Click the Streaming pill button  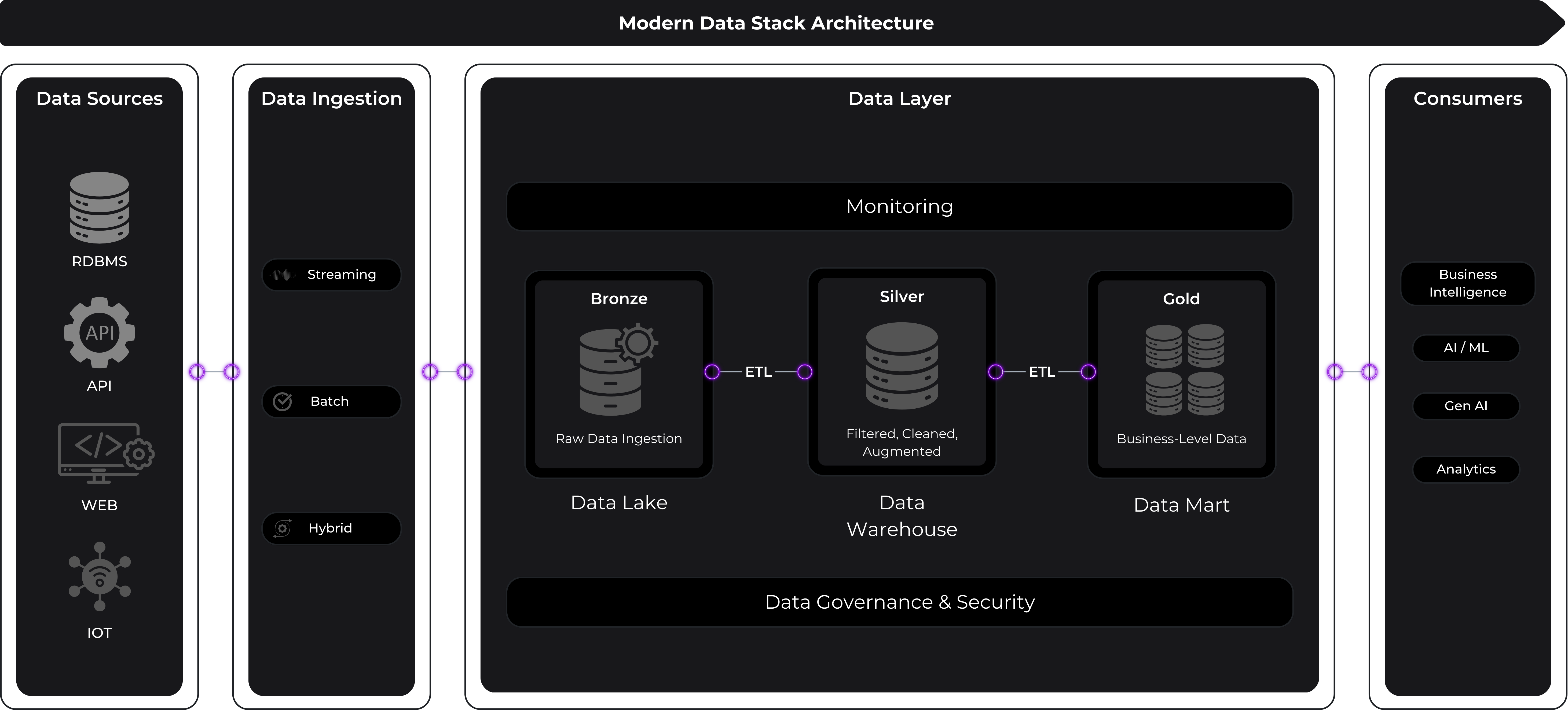(x=332, y=275)
